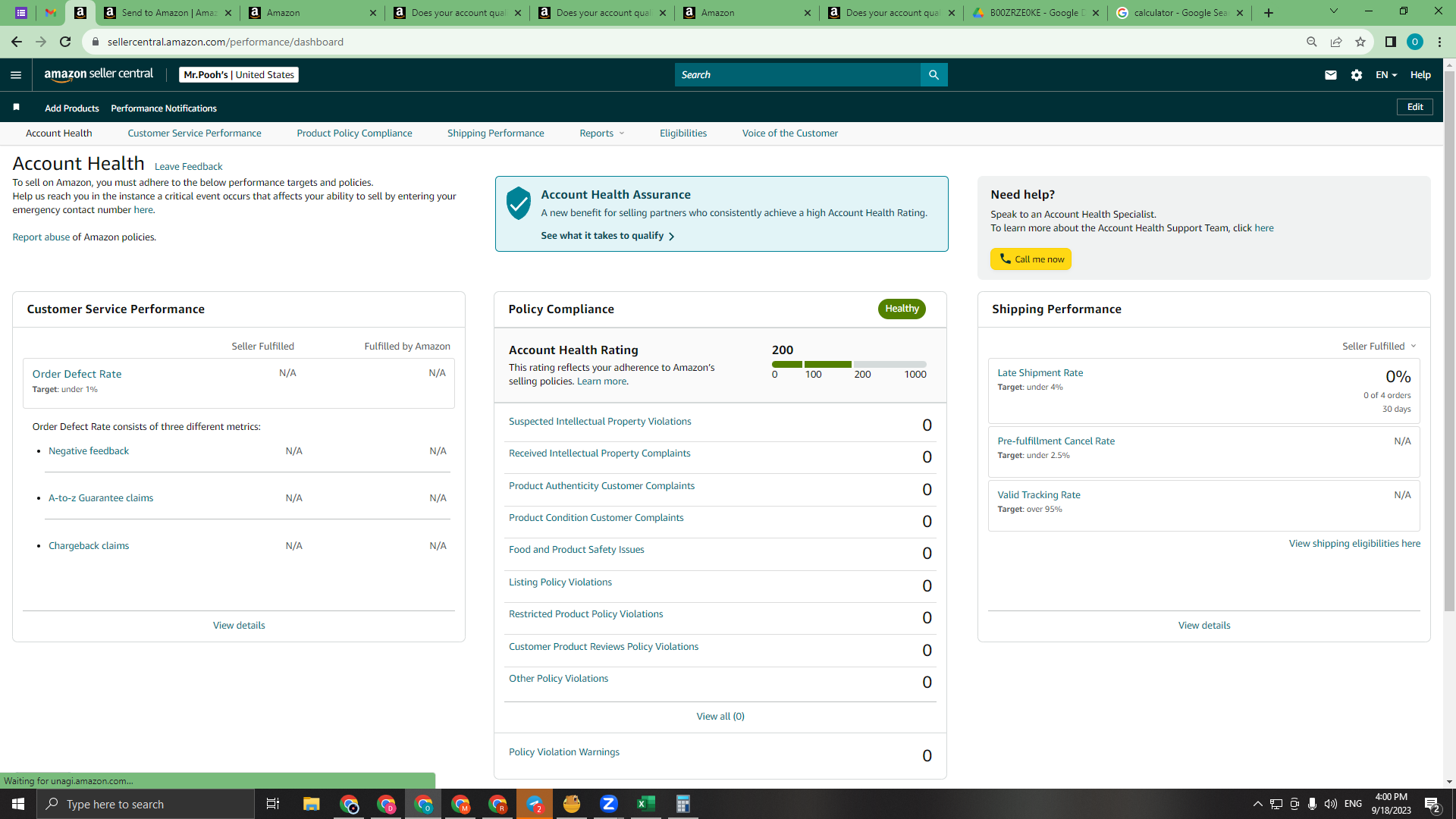
Task: Open a new browser tab
Action: [x=1269, y=13]
